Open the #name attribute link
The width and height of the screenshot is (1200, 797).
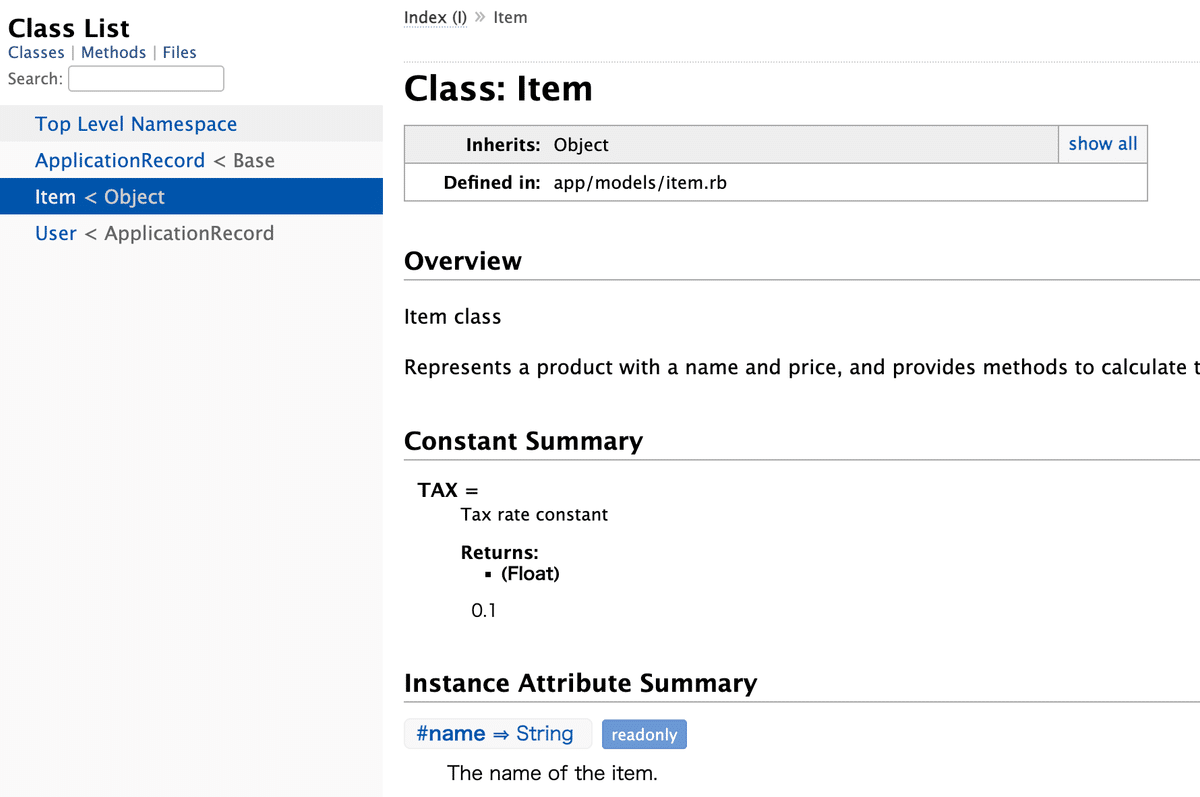pyautogui.click(x=494, y=734)
